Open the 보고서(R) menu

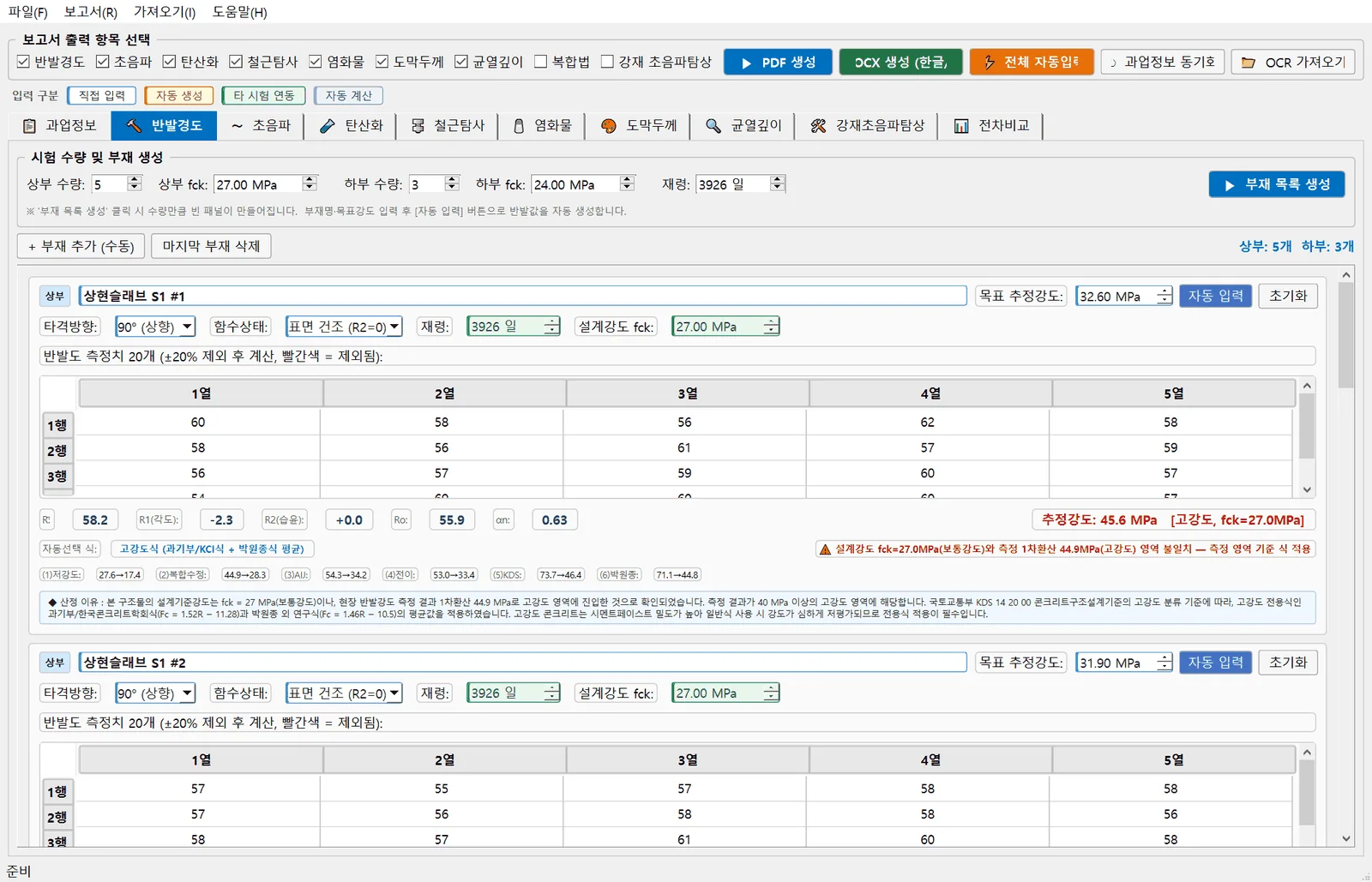click(91, 12)
